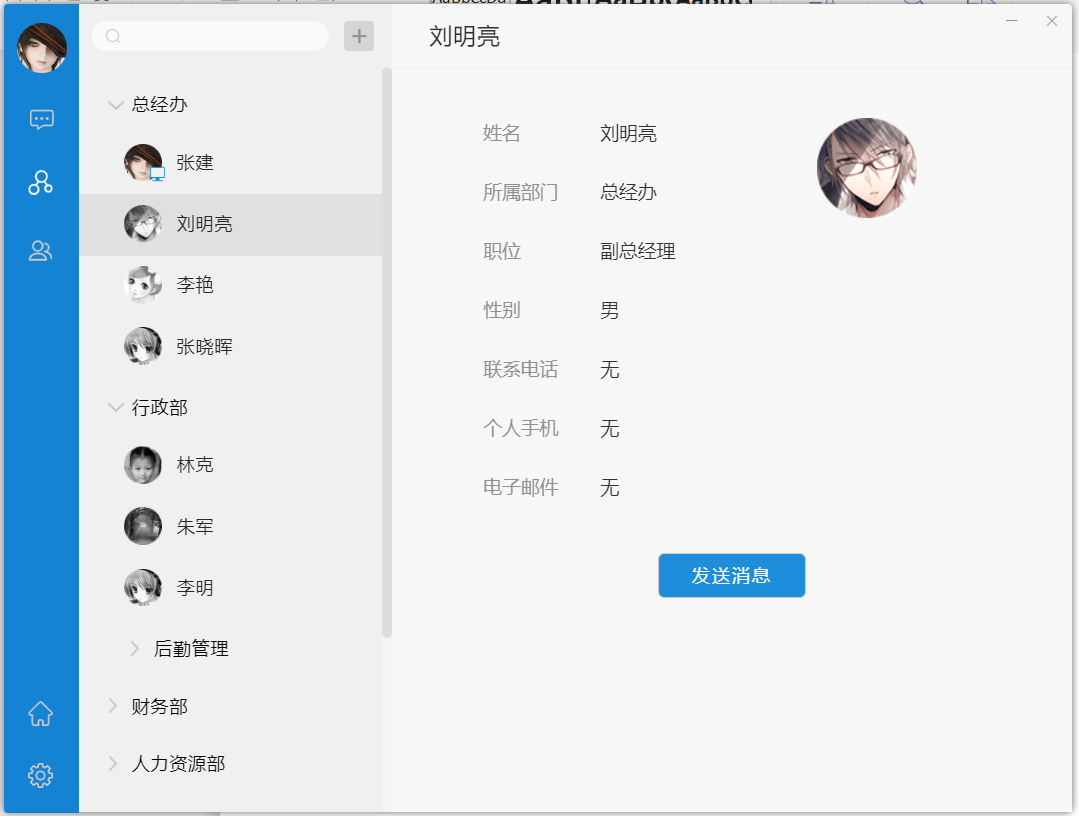Click 刘明亮's large profile photo
Screen dimensions: 1079x816
pyautogui.click(x=866, y=168)
